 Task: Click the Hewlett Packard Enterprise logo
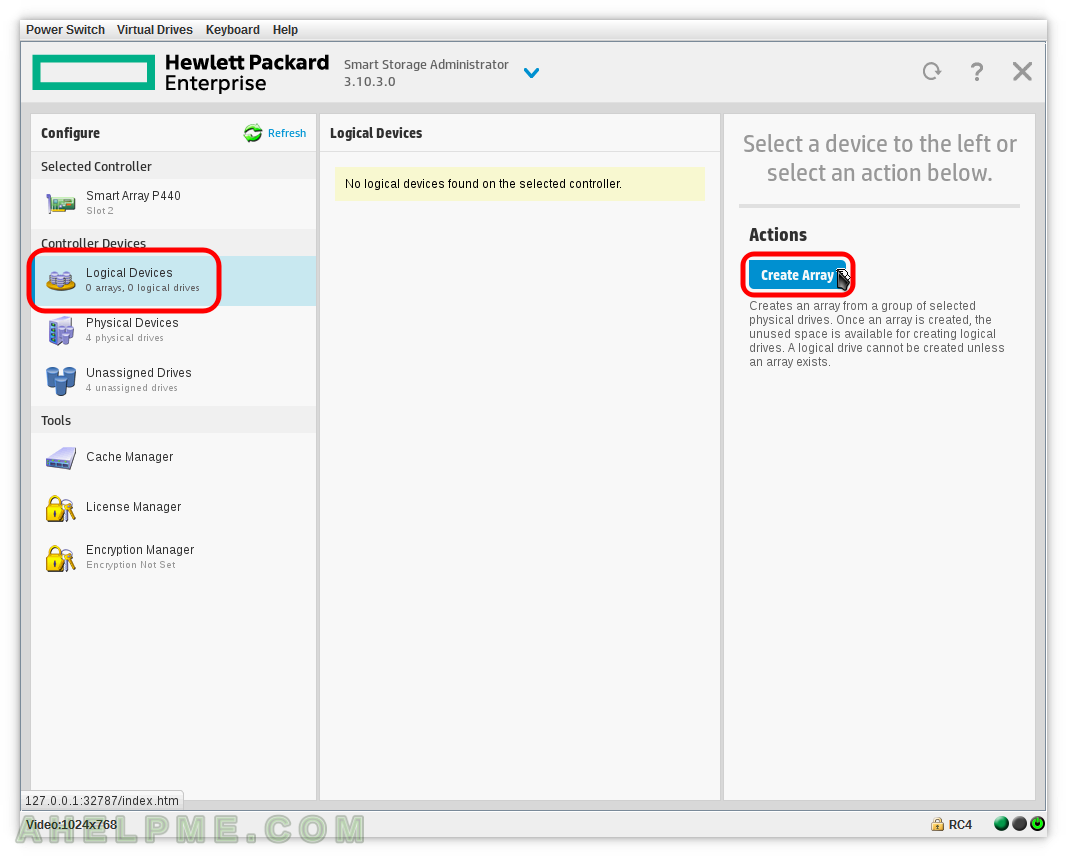181,72
